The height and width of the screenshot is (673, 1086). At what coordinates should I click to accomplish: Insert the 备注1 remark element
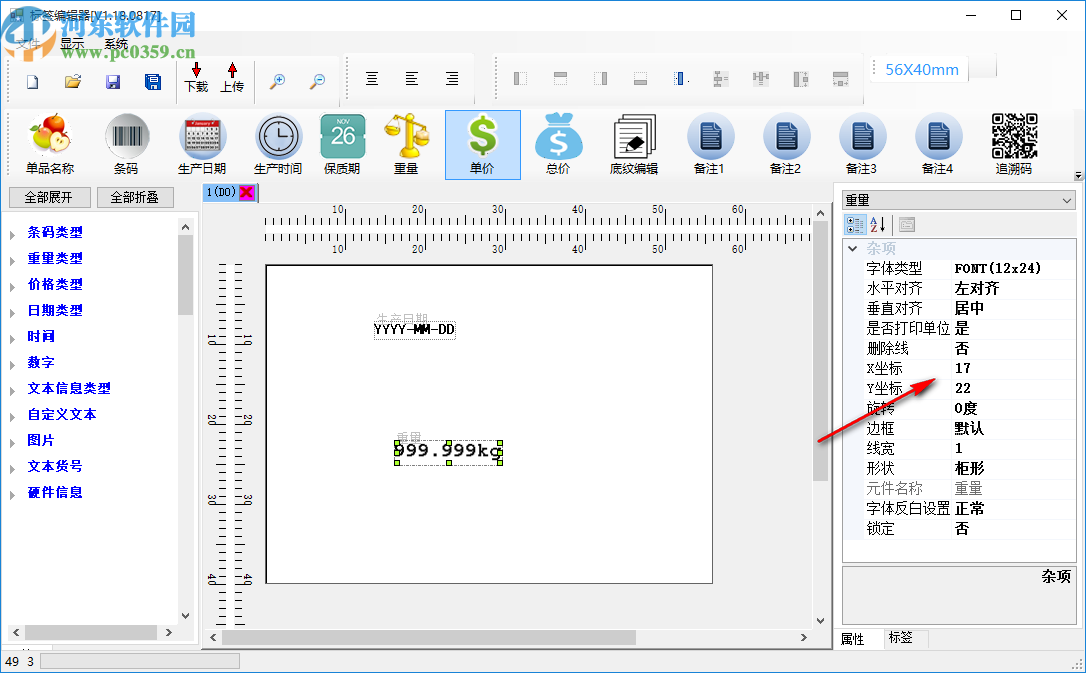pos(710,145)
